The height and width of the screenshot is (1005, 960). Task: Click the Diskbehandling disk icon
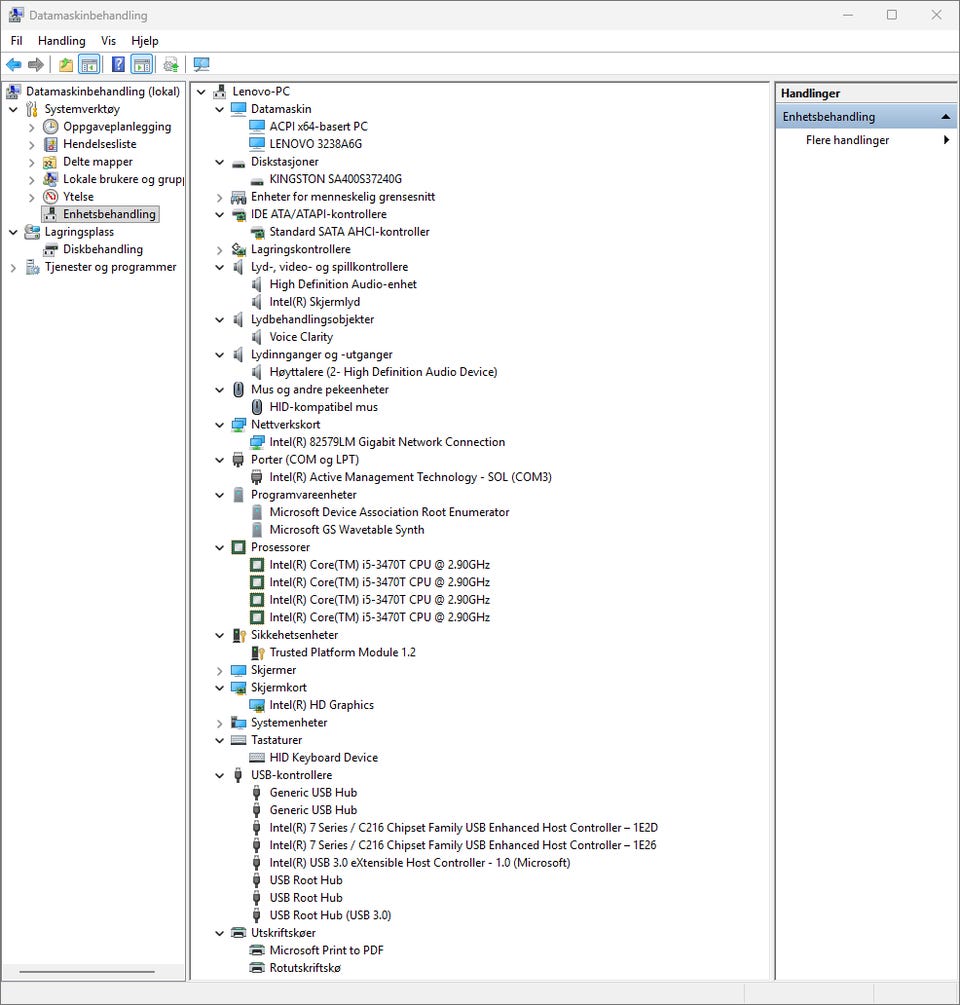[51, 249]
